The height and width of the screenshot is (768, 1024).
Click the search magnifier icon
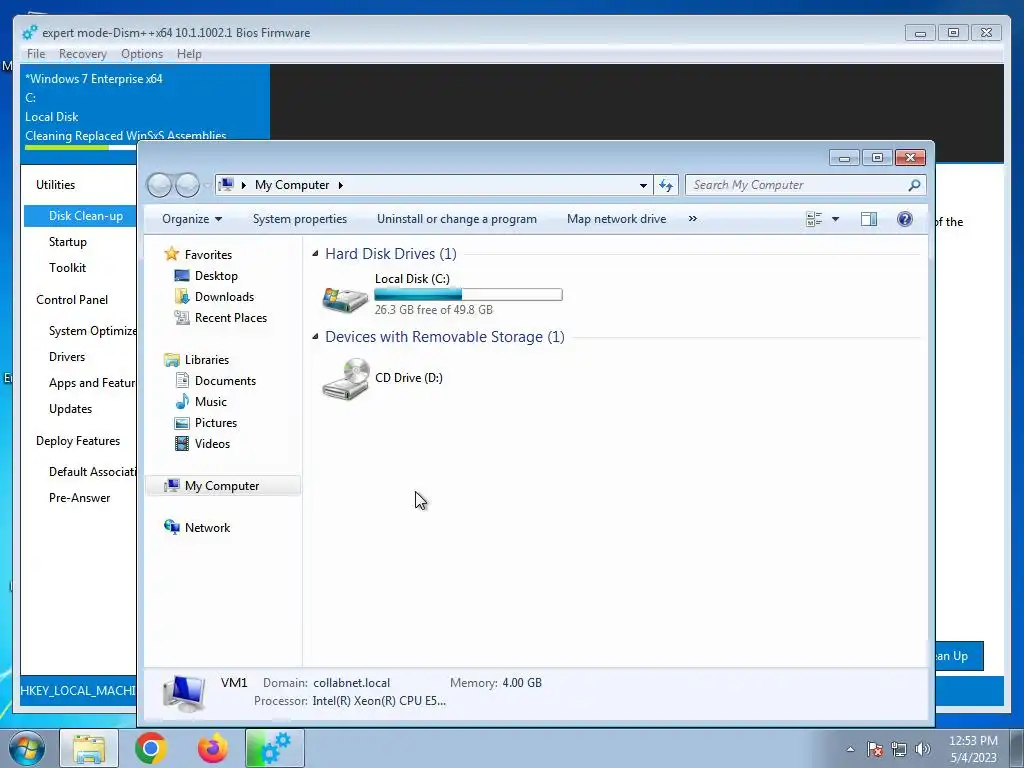[x=914, y=185]
